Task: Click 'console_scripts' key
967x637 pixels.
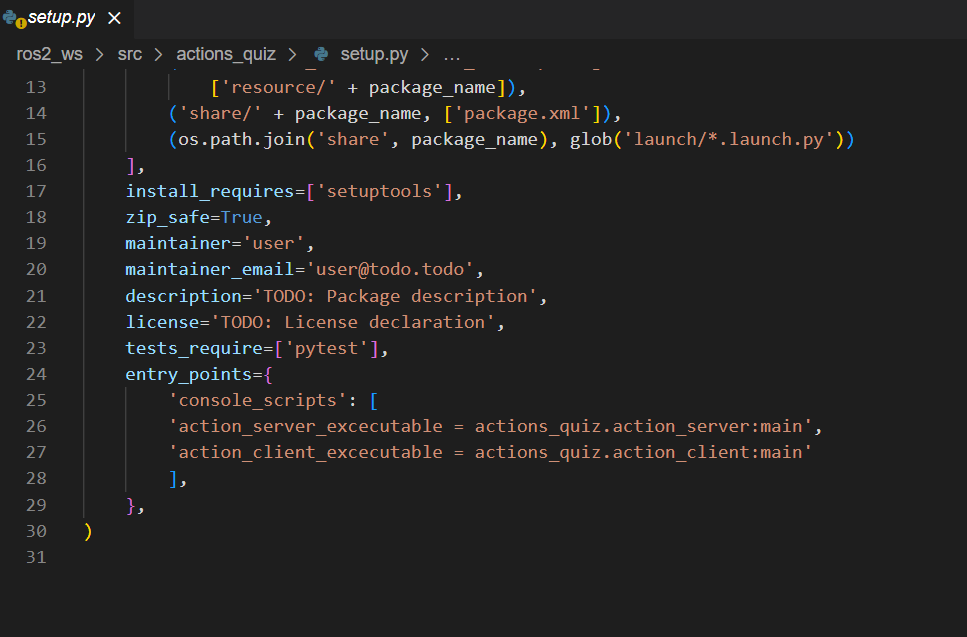Action: coord(257,401)
